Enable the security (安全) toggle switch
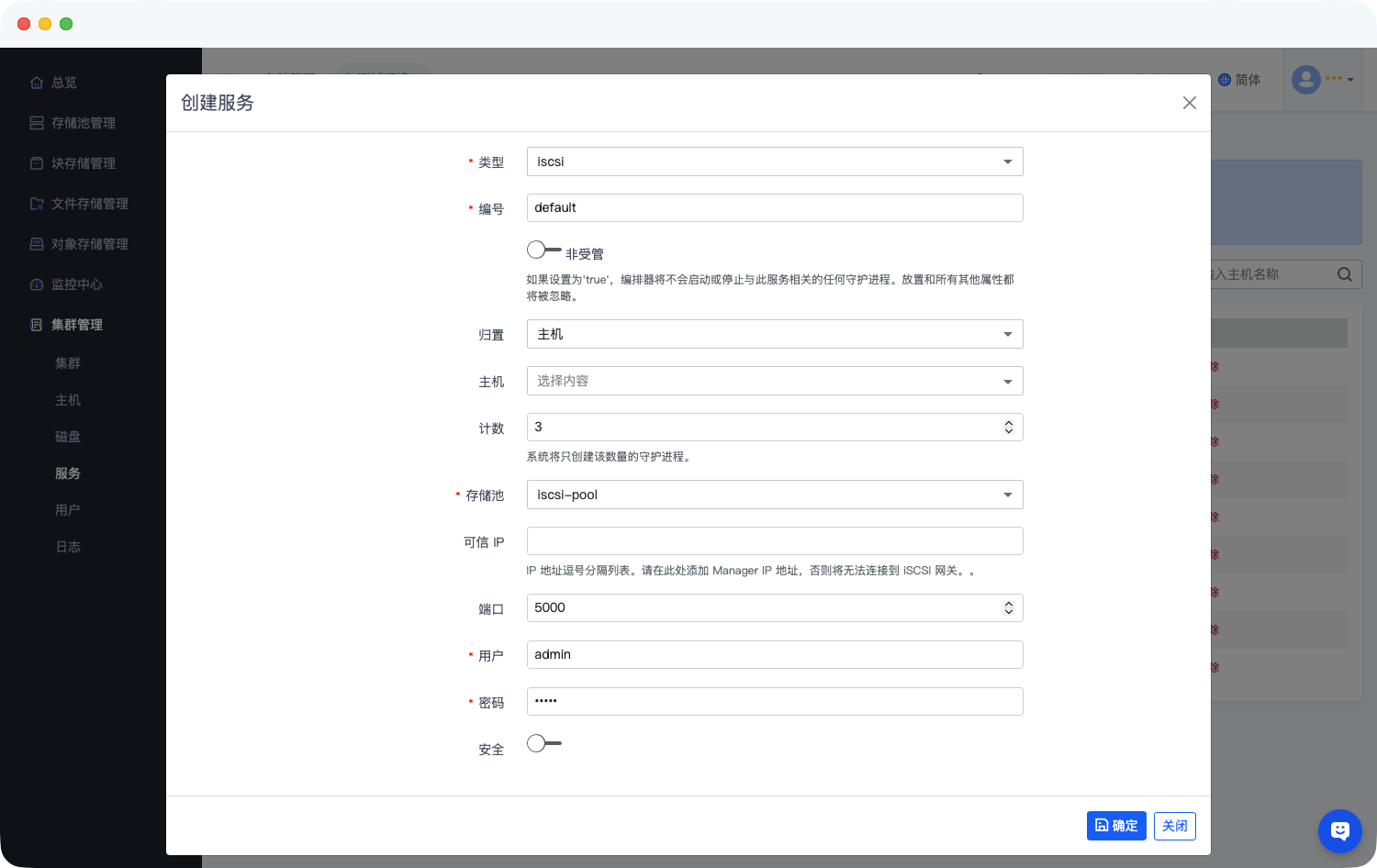Image resolution: width=1377 pixels, height=868 pixels. (543, 743)
